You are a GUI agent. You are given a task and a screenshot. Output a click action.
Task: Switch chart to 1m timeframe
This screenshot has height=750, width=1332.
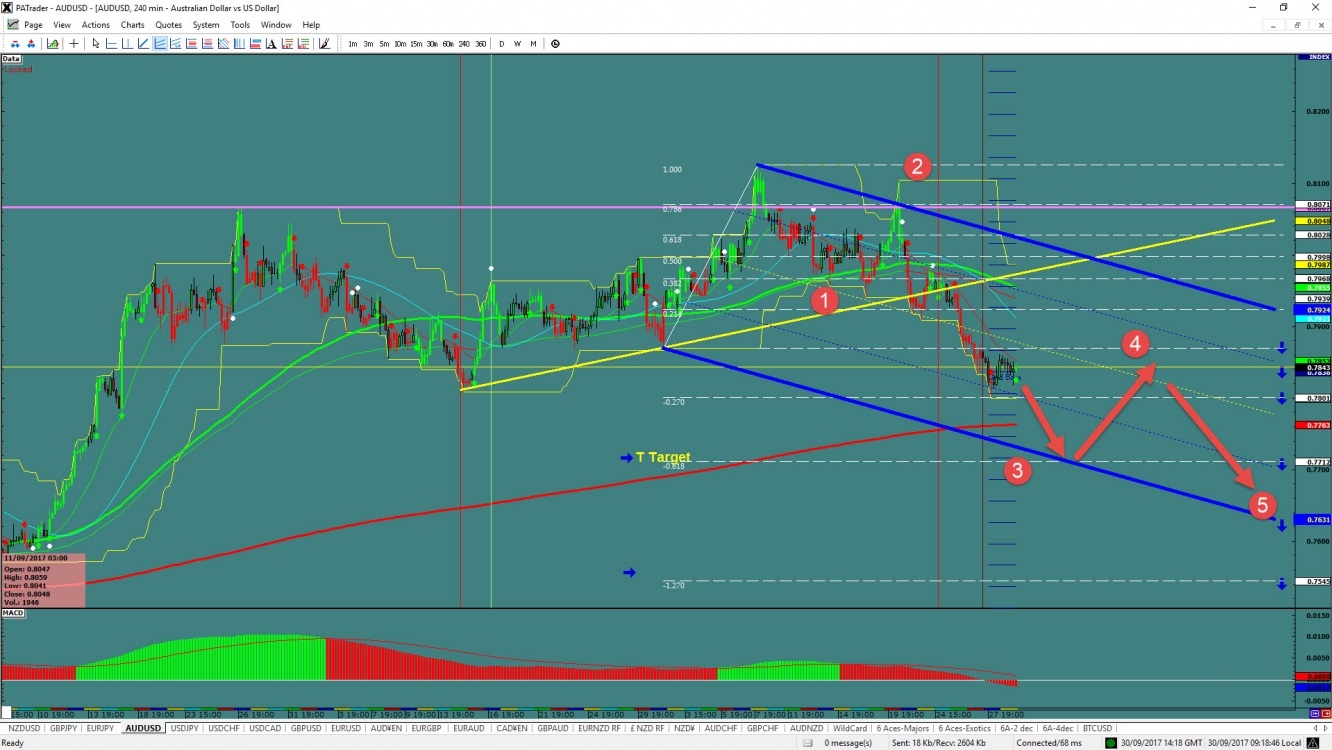pyautogui.click(x=353, y=43)
